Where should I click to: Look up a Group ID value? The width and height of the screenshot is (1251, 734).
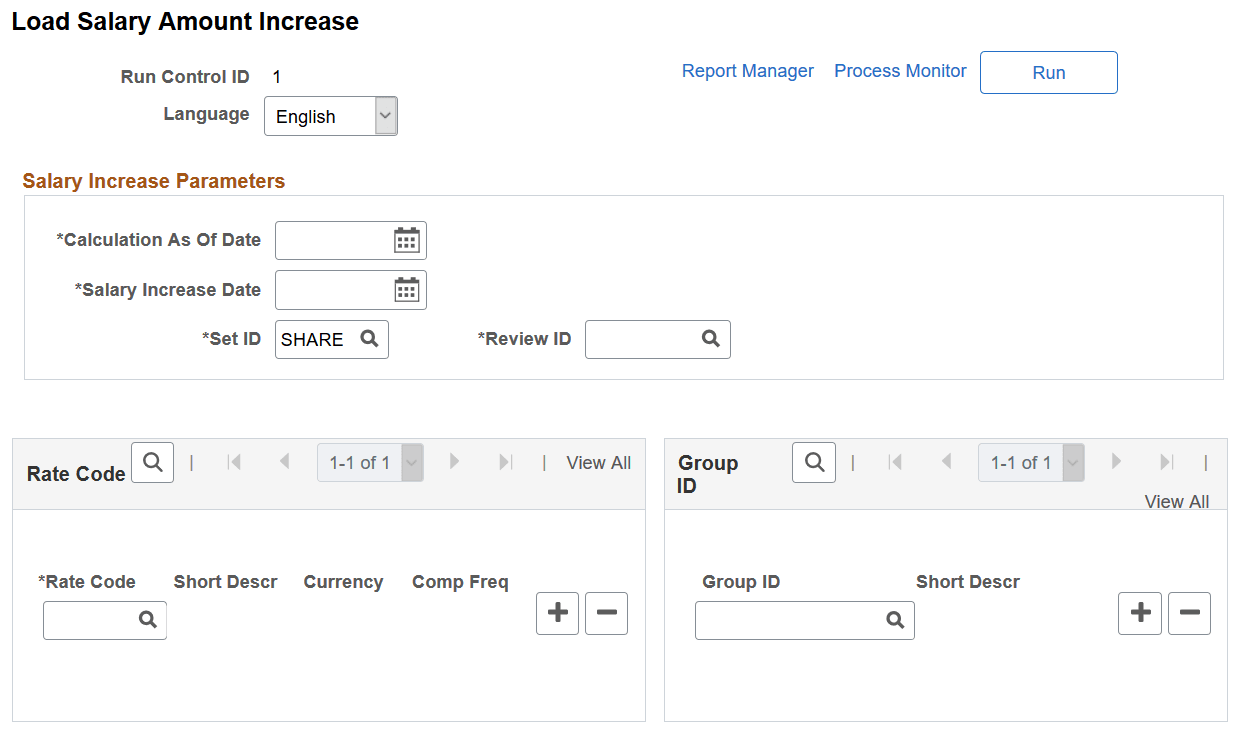coord(894,620)
